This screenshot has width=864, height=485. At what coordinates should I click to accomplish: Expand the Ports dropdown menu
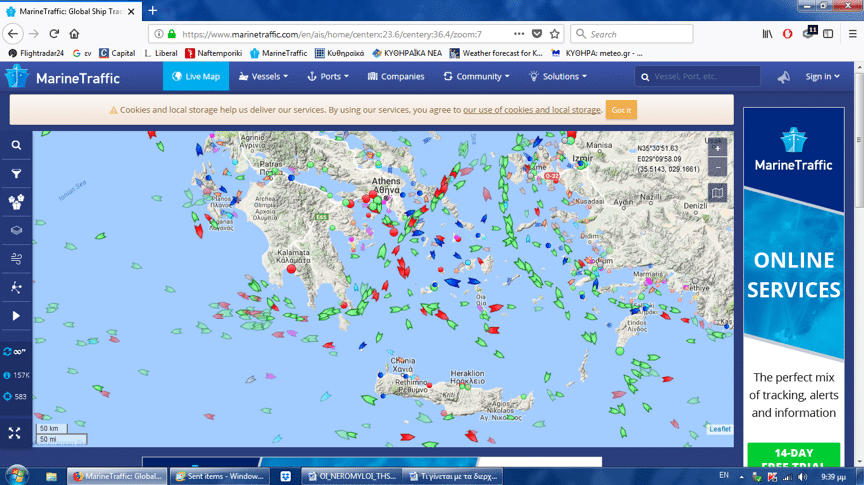point(328,76)
